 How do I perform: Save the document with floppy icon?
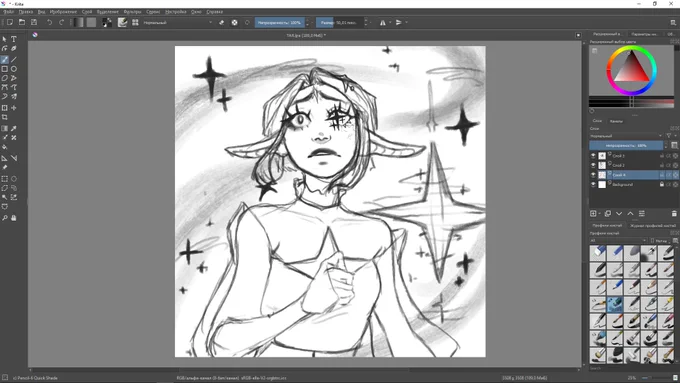point(34,23)
